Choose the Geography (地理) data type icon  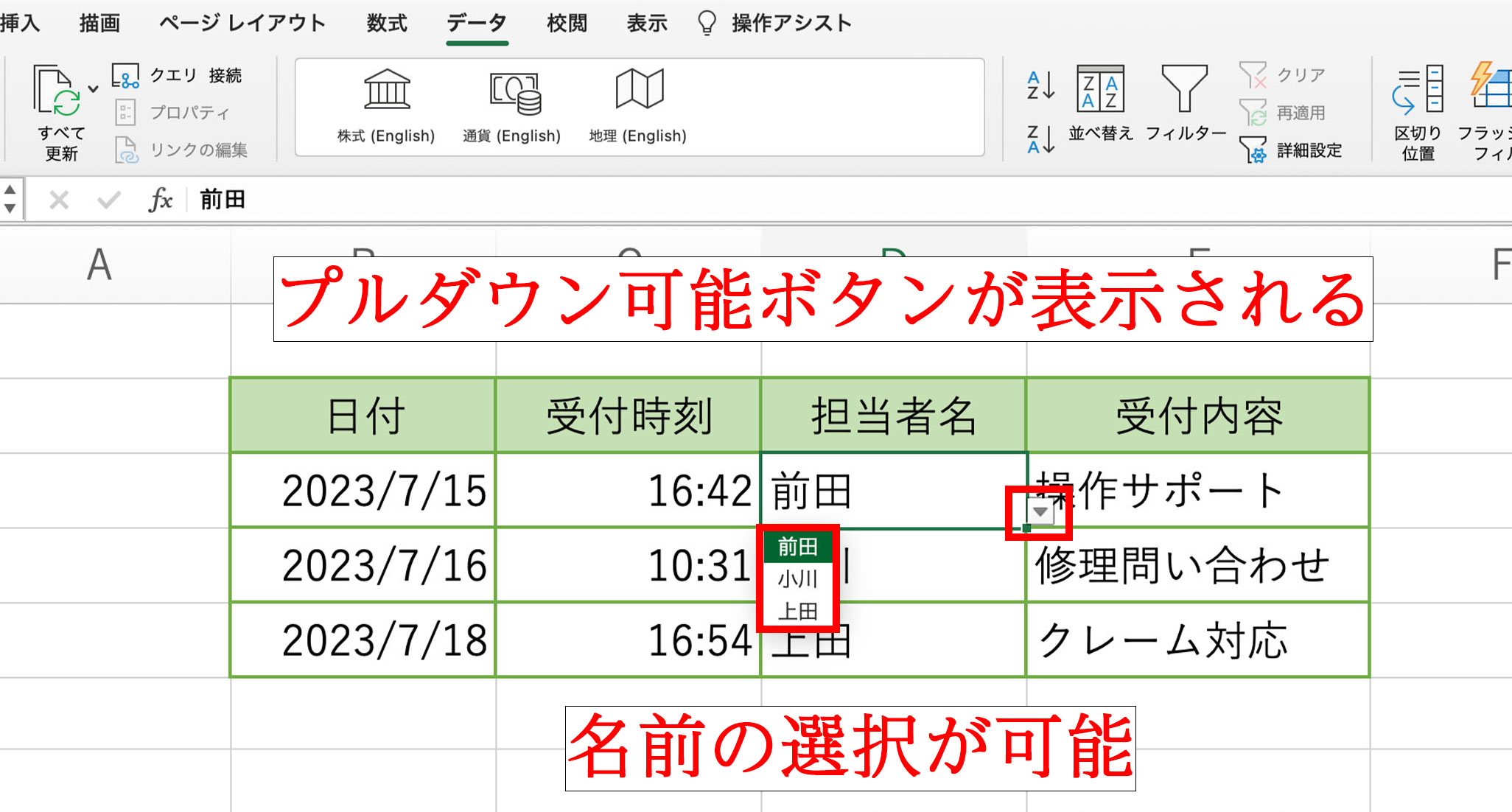638,90
